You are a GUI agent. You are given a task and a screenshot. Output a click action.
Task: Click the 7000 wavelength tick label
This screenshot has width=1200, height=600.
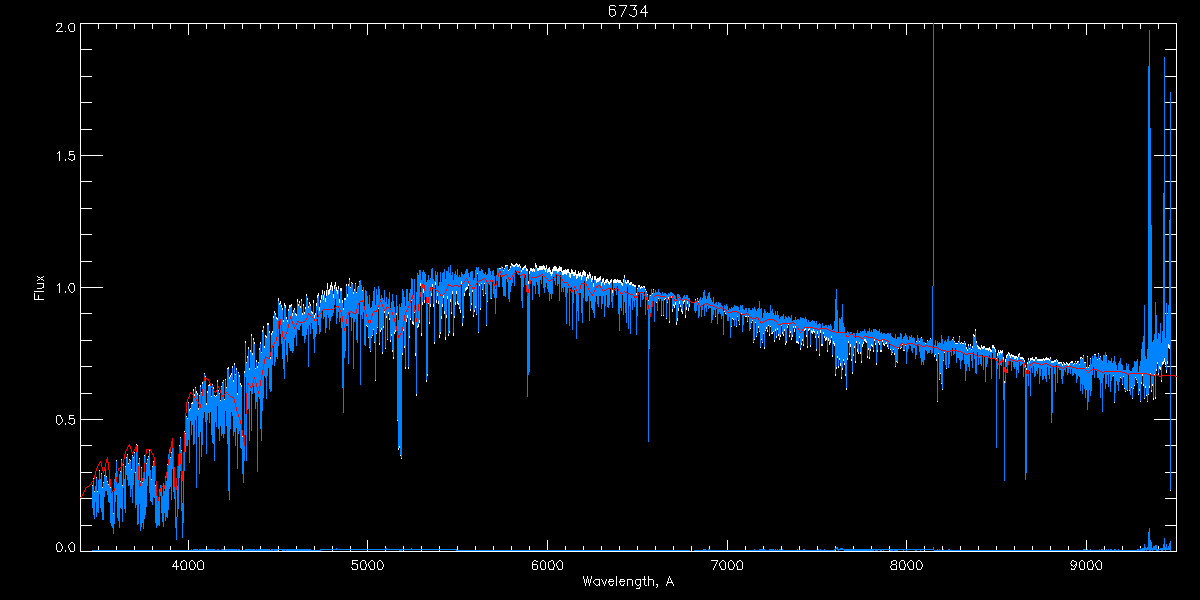[x=727, y=565]
